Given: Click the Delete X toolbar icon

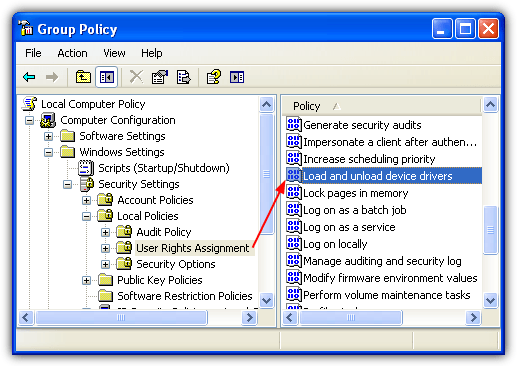Looking at the screenshot, I should click(136, 77).
